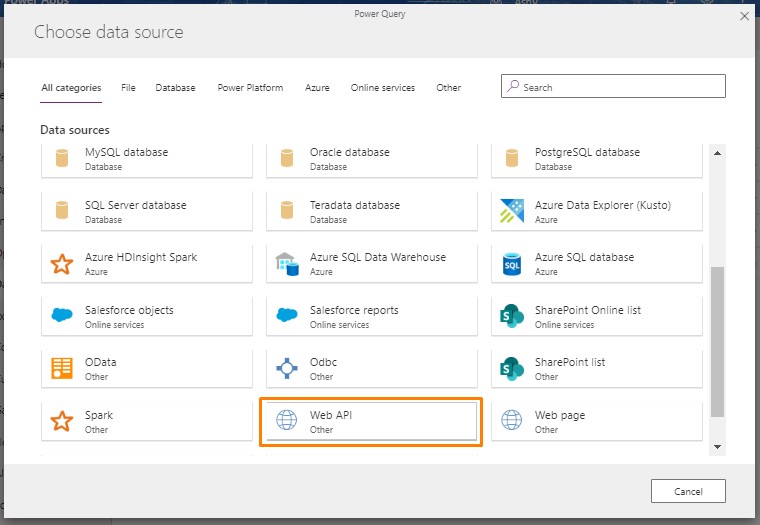The width and height of the screenshot is (760, 525).
Task: Choose the OData orange table icon
Action: [62, 369]
